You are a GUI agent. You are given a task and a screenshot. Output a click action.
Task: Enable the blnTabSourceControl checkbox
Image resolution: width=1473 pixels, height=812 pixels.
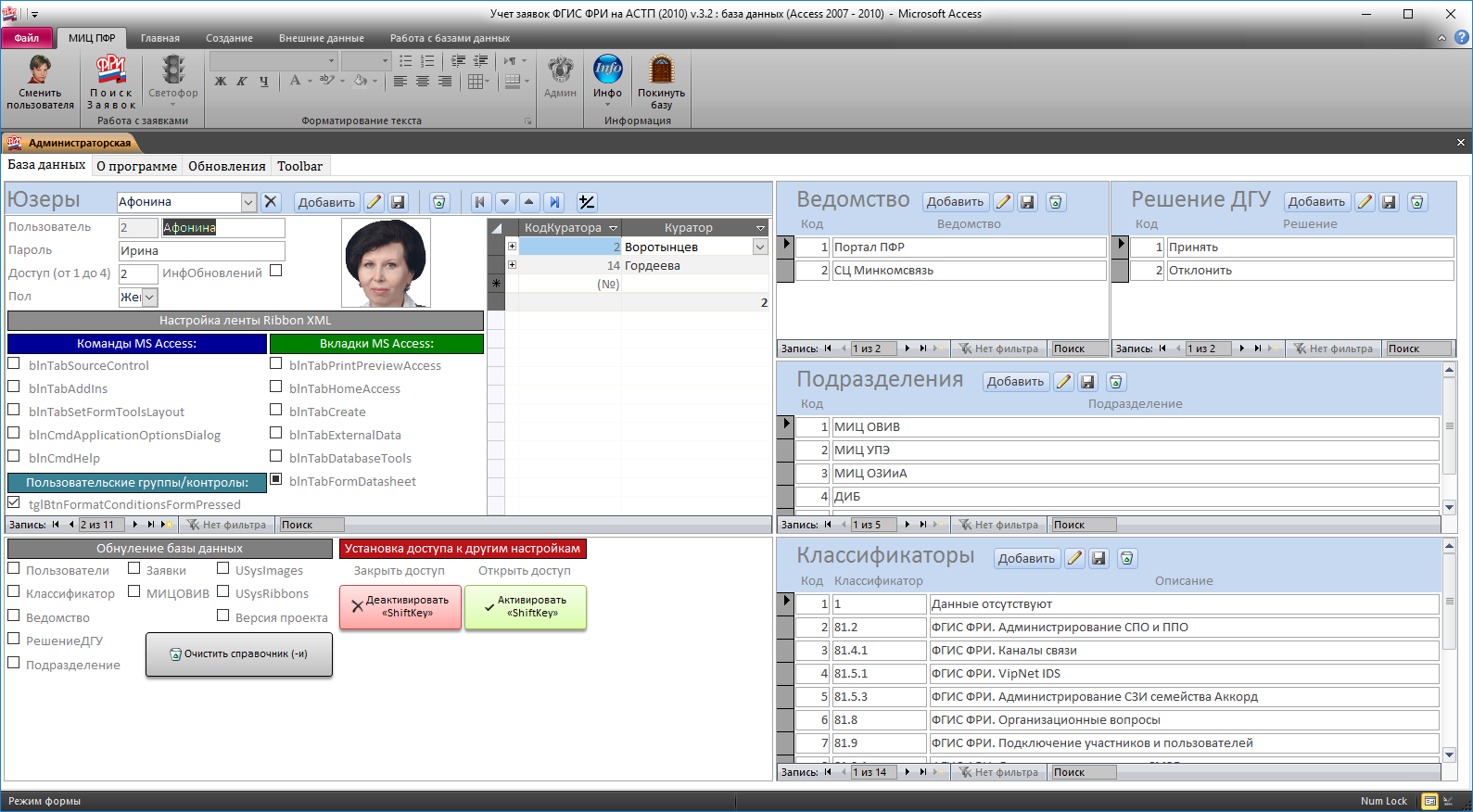point(14,364)
